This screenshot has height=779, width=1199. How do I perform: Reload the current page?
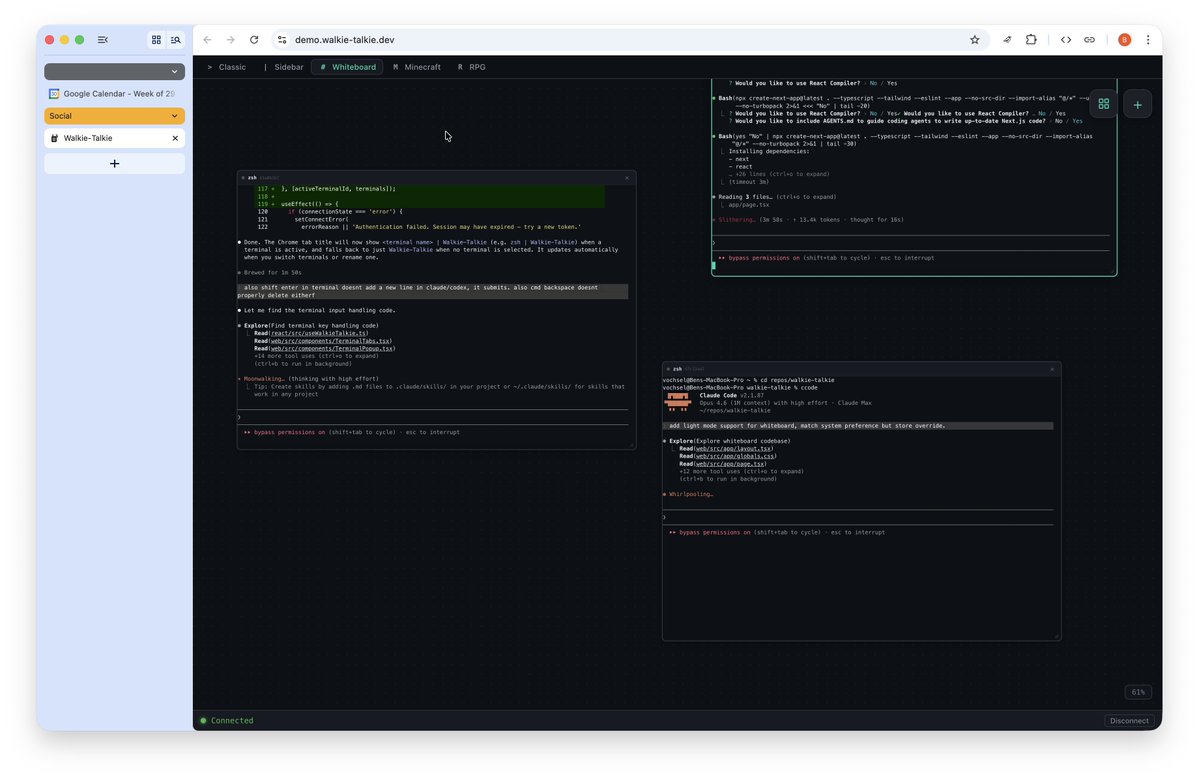254,40
